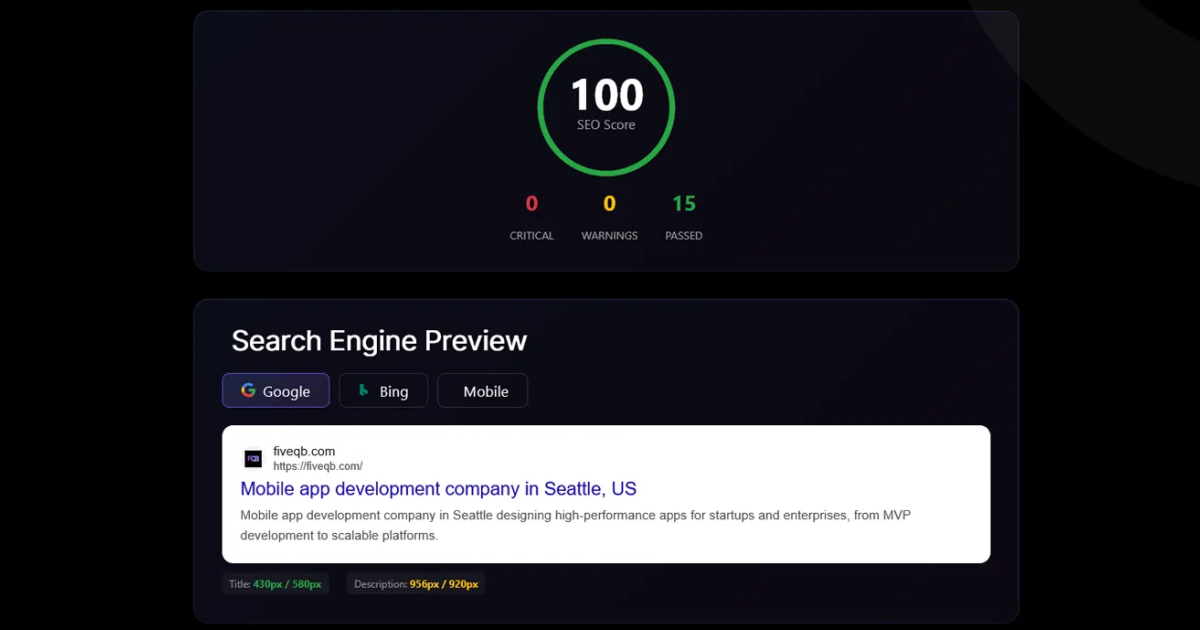Switch to the Mobile preview tab
The image size is (1200, 630).
pos(482,391)
